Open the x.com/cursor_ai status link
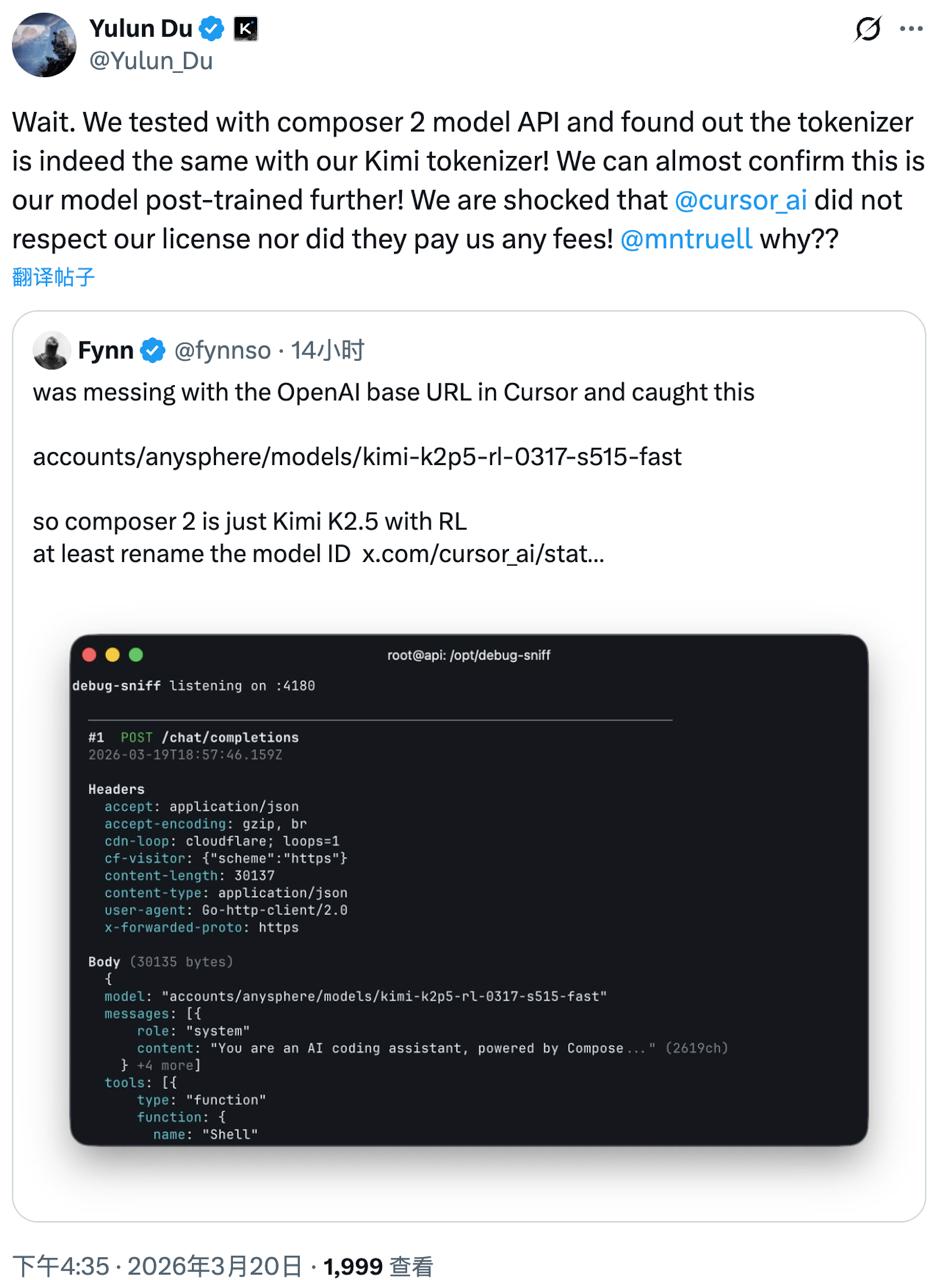The width and height of the screenshot is (942, 1280). tap(483, 553)
